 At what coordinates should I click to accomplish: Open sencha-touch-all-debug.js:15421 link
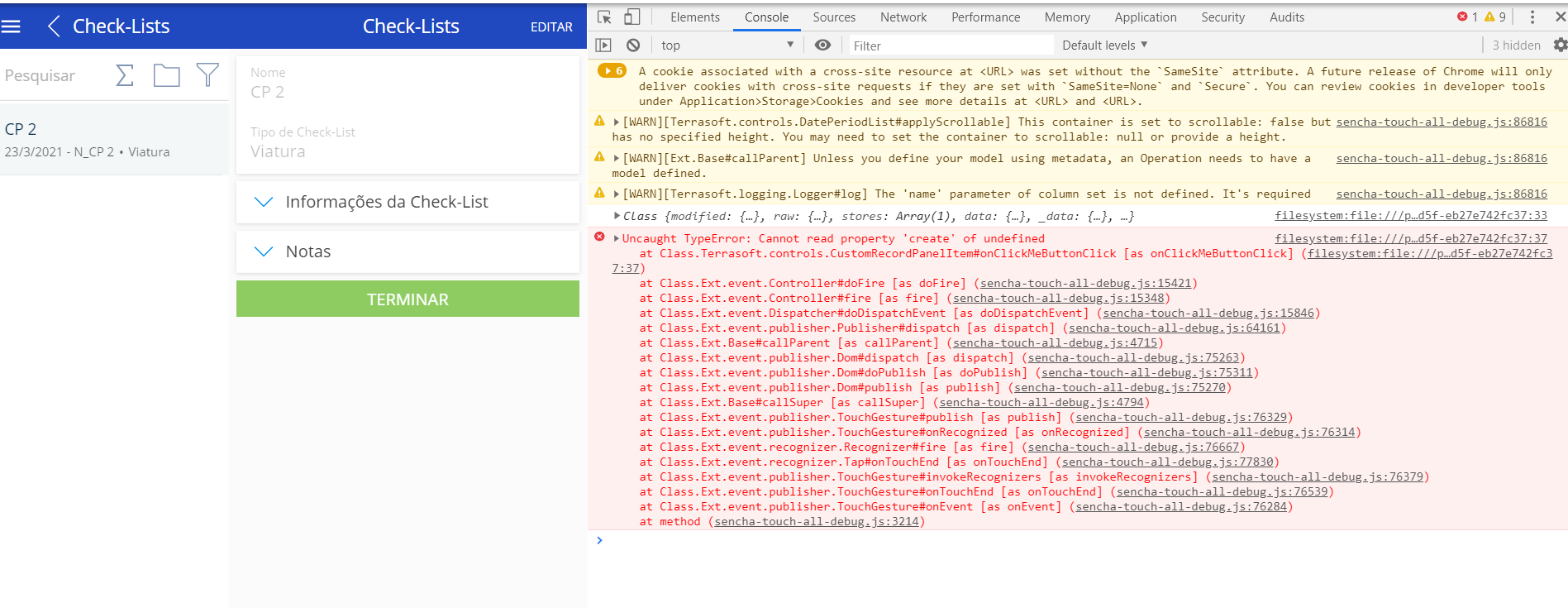tap(1085, 283)
